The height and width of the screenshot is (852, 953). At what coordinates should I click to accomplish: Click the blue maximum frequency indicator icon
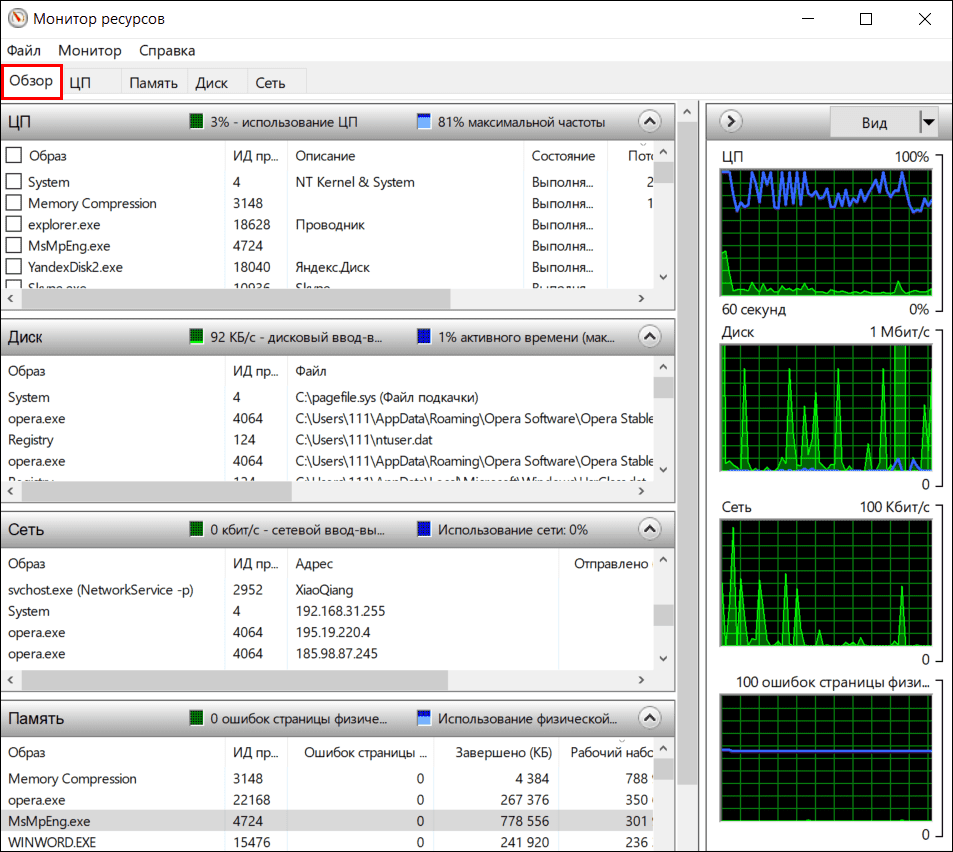[424, 120]
